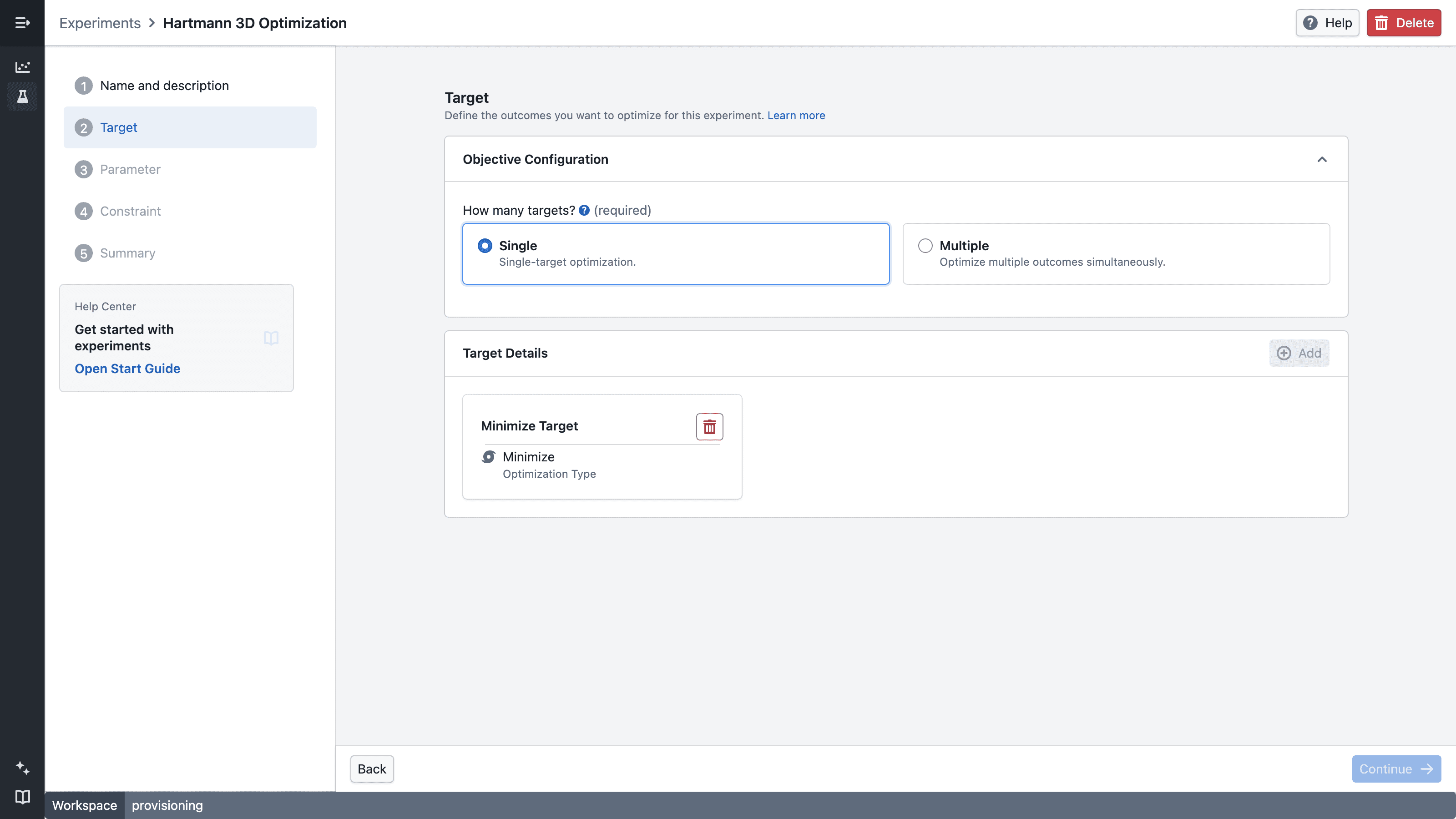The width and height of the screenshot is (1456, 819).
Task: Click the Get started with experiments text
Action: click(x=124, y=338)
